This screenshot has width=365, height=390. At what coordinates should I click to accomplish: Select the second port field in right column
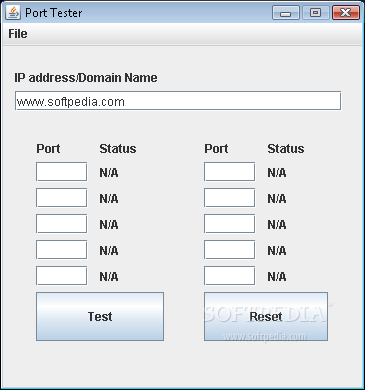(x=230, y=198)
